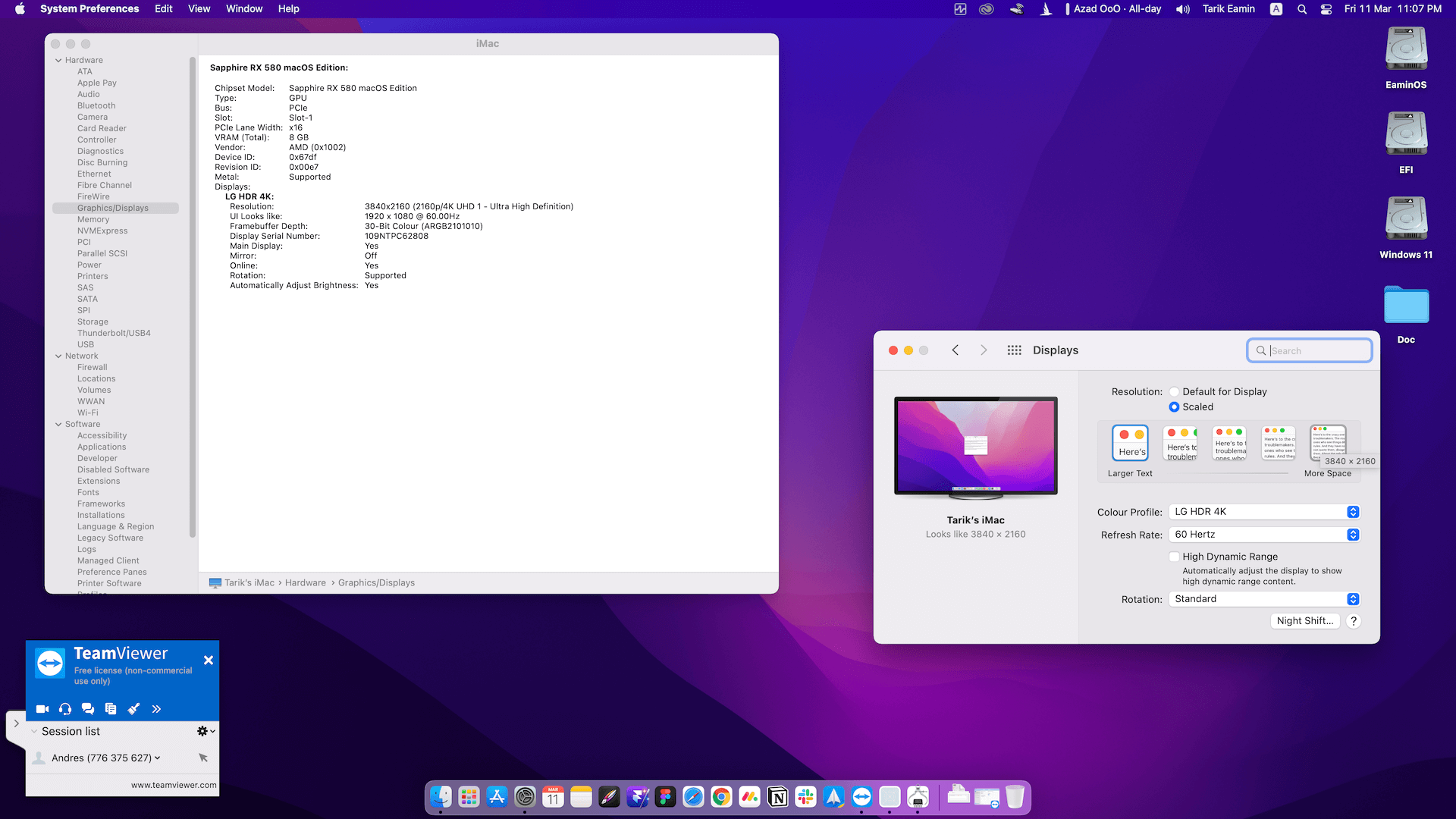Select the TeamViewer whiteboard brush icon

(133, 709)
